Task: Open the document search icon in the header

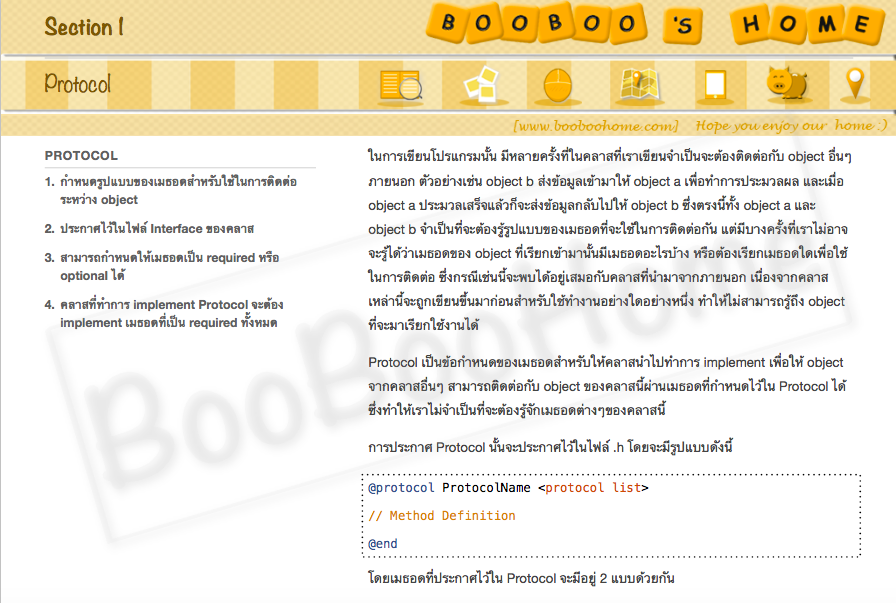Action: coord(401,86)
